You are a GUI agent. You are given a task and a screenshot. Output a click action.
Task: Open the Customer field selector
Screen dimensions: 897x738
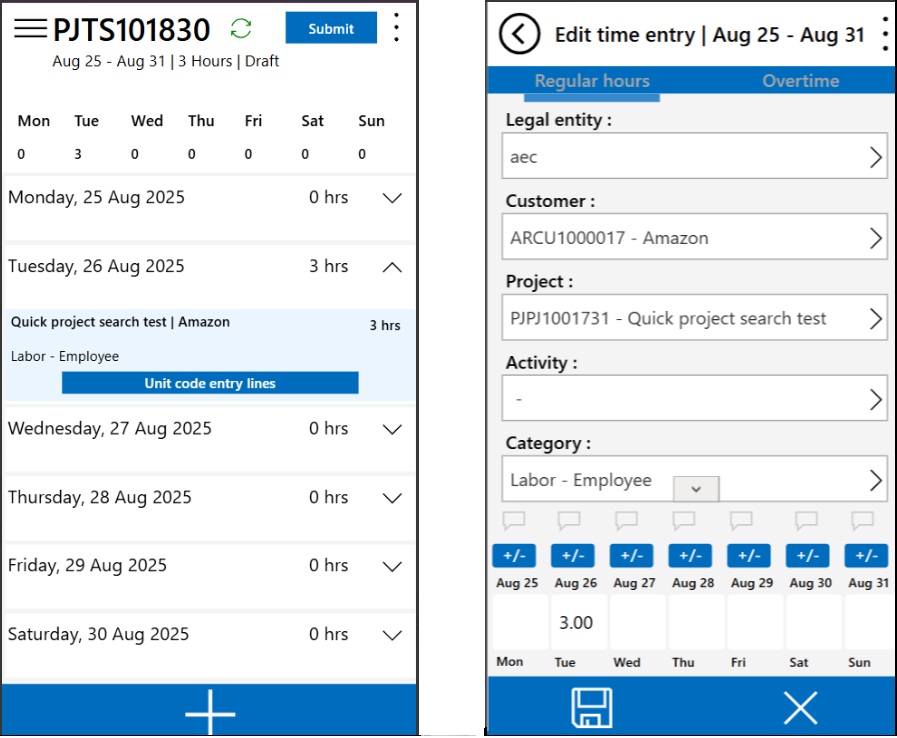click(x=695, y=238)
